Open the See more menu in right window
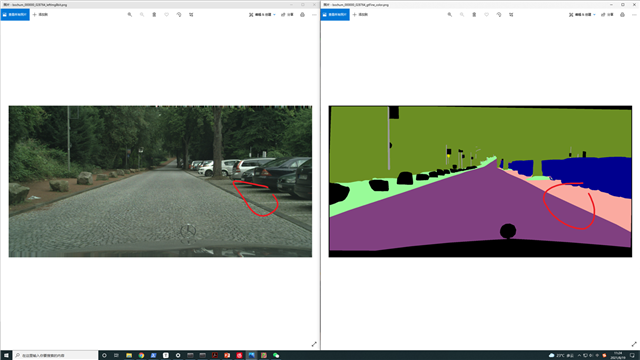Viewport: 640px width, 360px height. coord(634,15)
